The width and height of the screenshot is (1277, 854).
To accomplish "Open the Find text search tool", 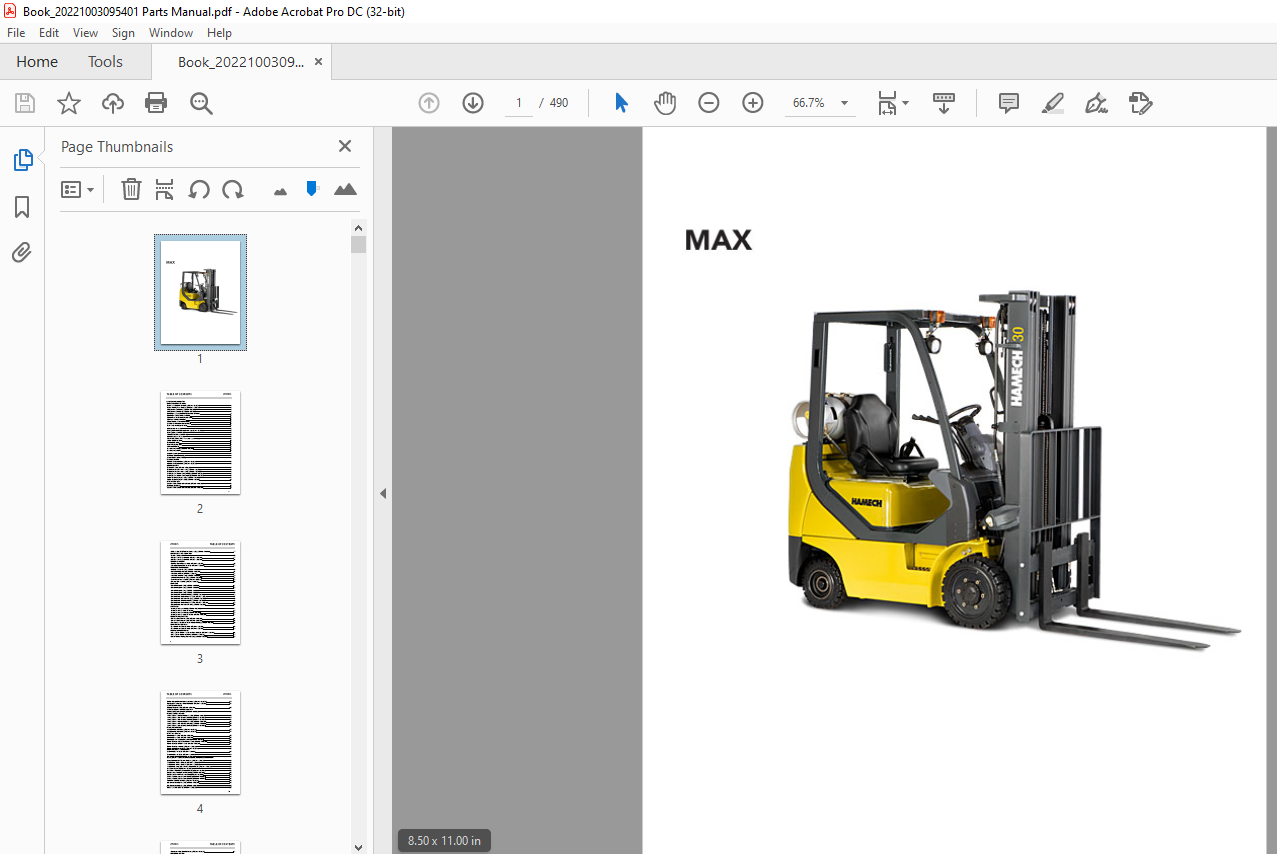I will click(201, 103).
